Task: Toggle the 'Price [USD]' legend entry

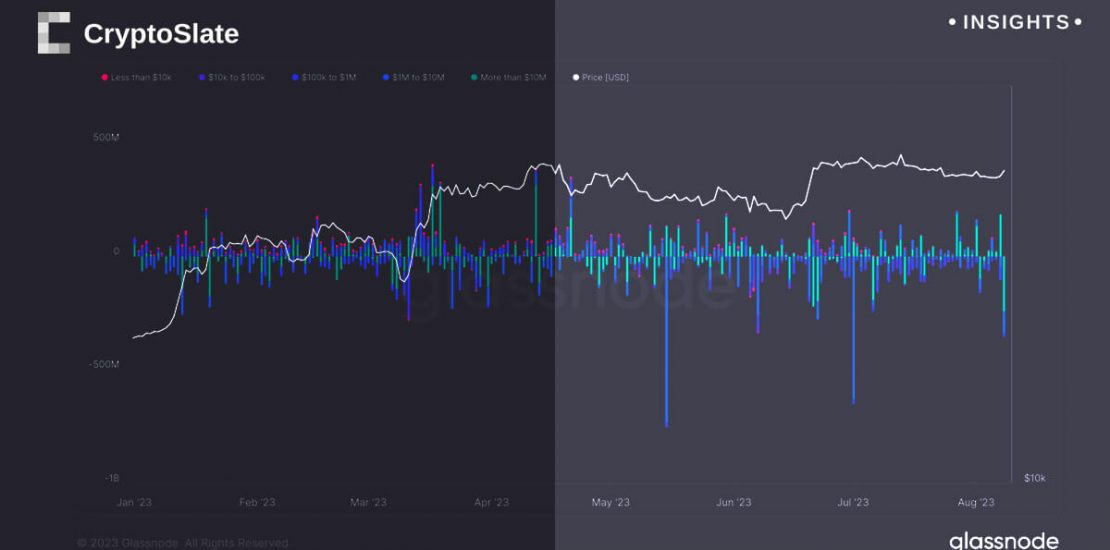Action: pyautogui.click(x=606, y=77)
